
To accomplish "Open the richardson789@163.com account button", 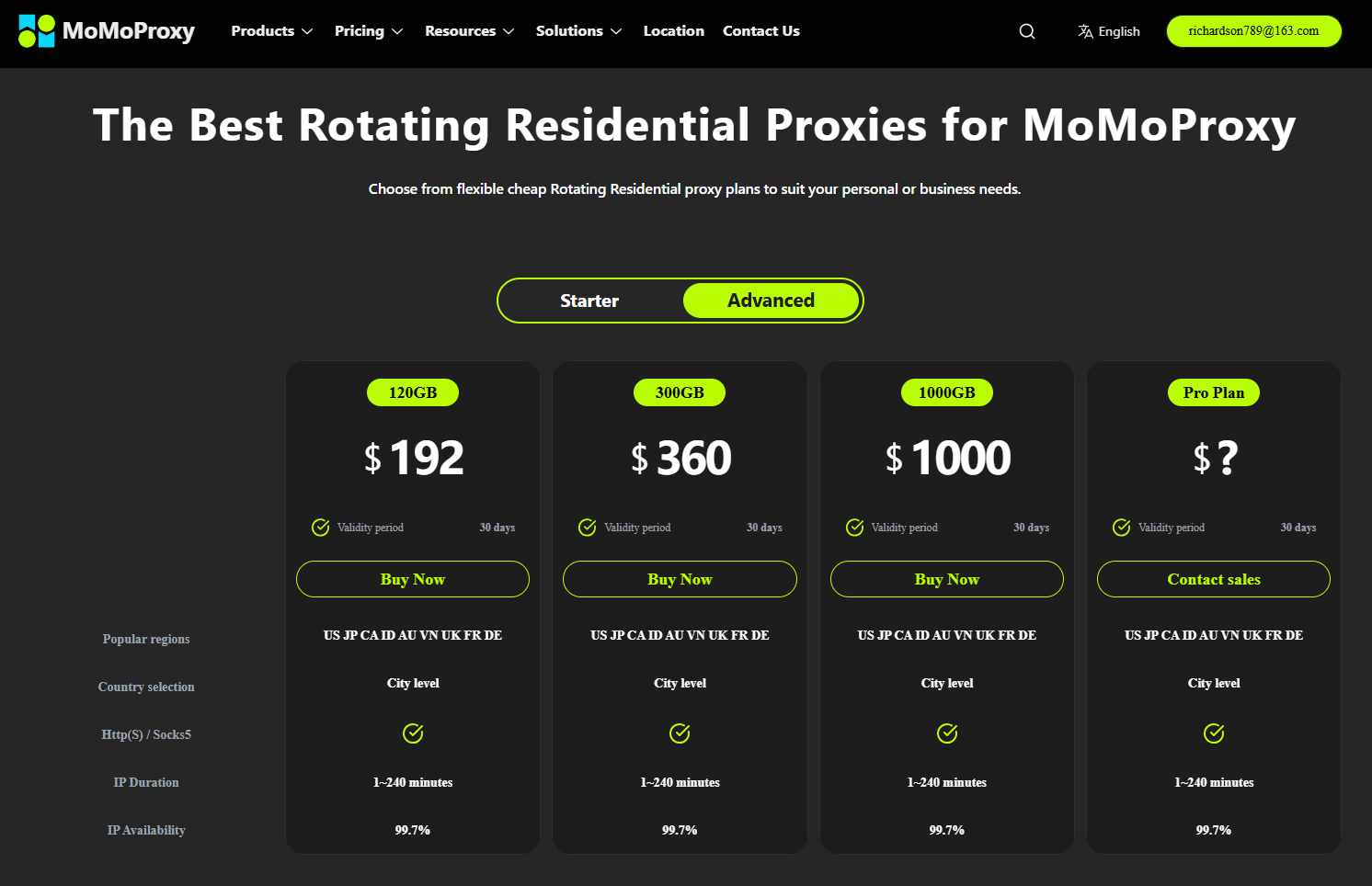I will click(x=1253, y=31).
